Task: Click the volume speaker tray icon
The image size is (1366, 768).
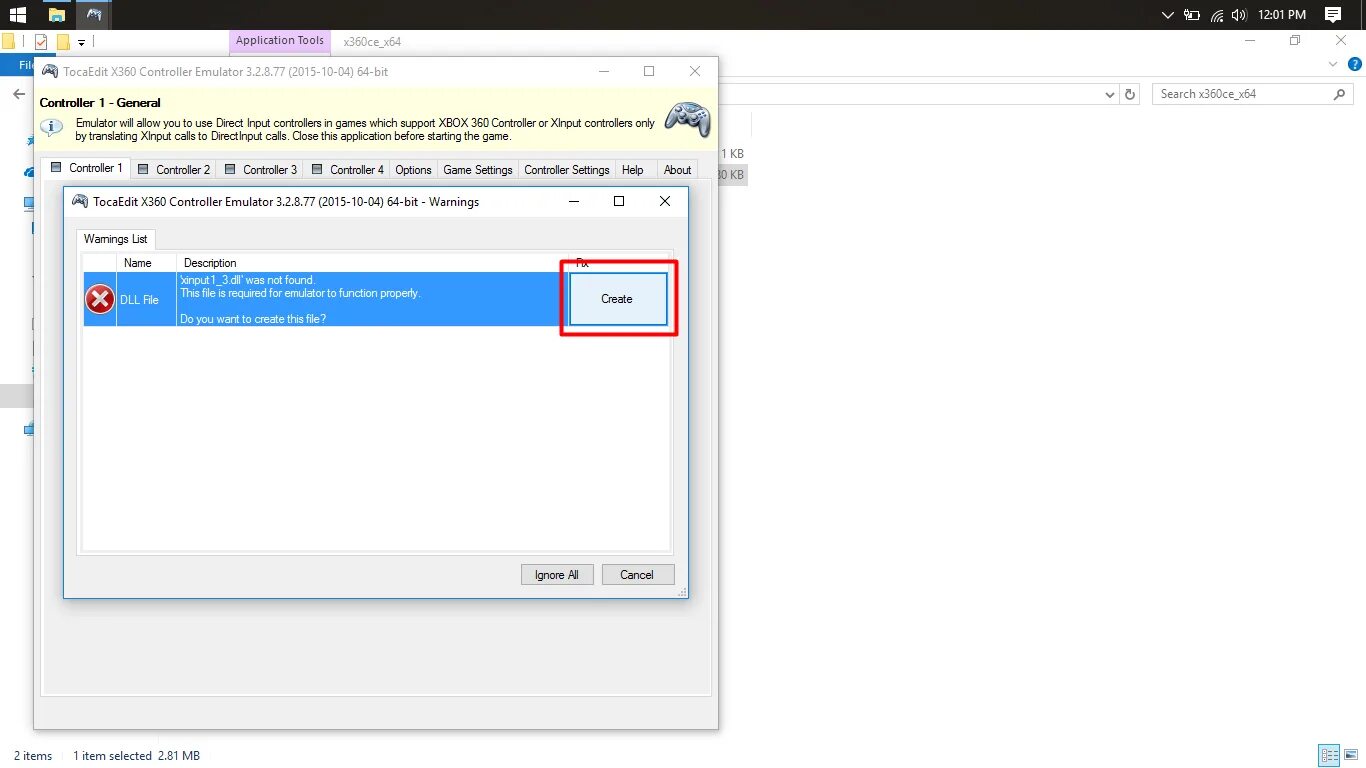Action: [x=1240, y=15]
